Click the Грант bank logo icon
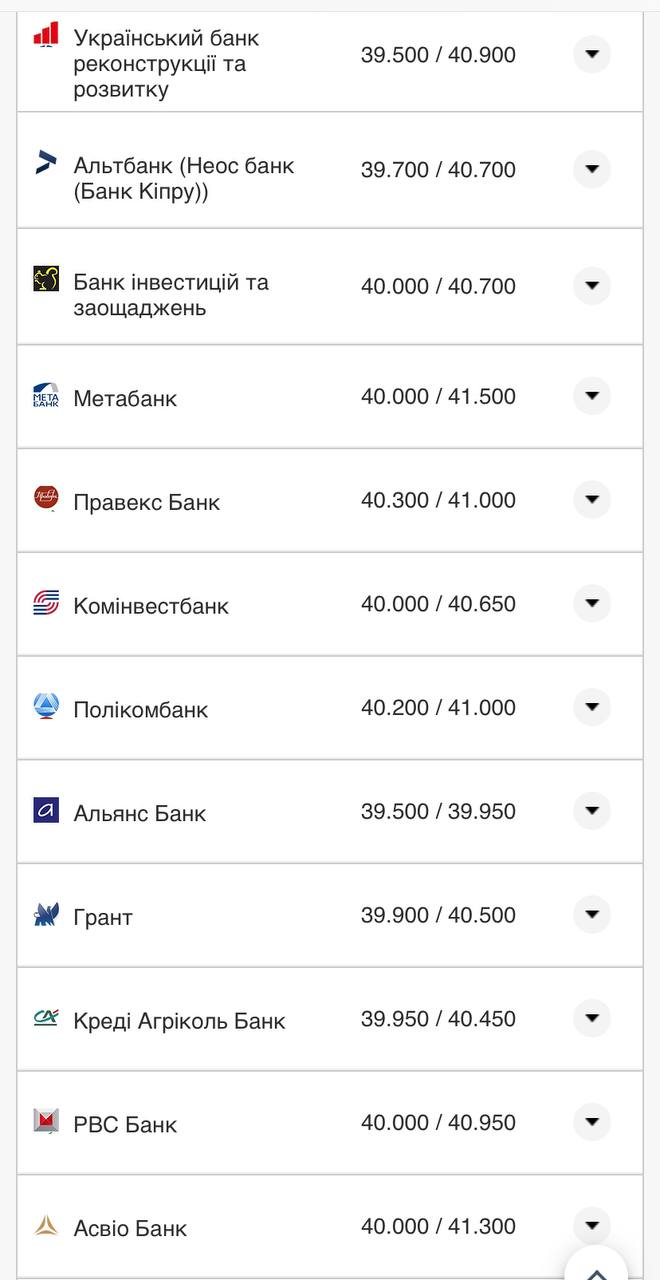Viewport: 660px width, 1280px height. tap(46, 915)
